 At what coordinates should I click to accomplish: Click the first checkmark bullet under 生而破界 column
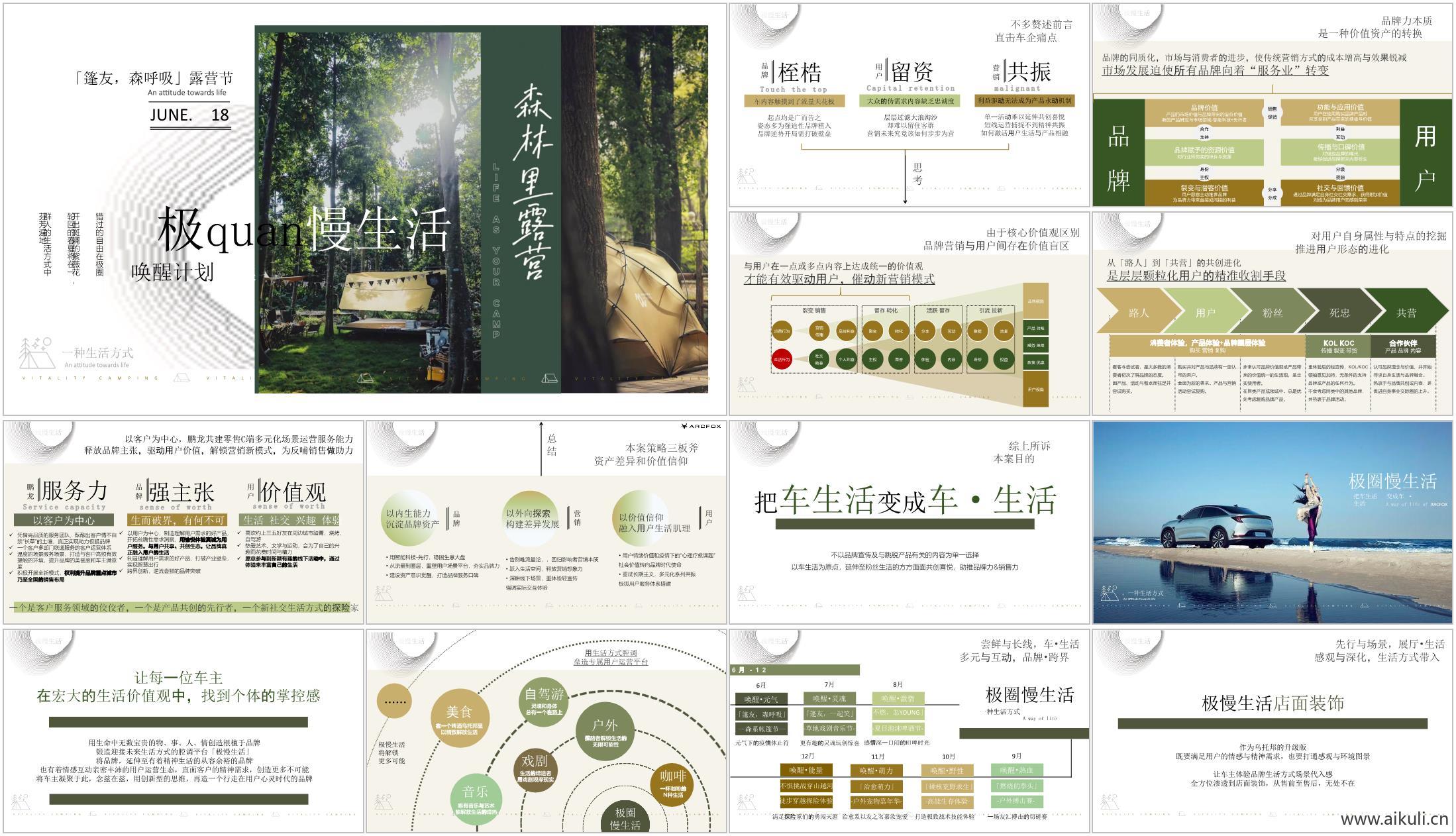click(x=123, y=533)
